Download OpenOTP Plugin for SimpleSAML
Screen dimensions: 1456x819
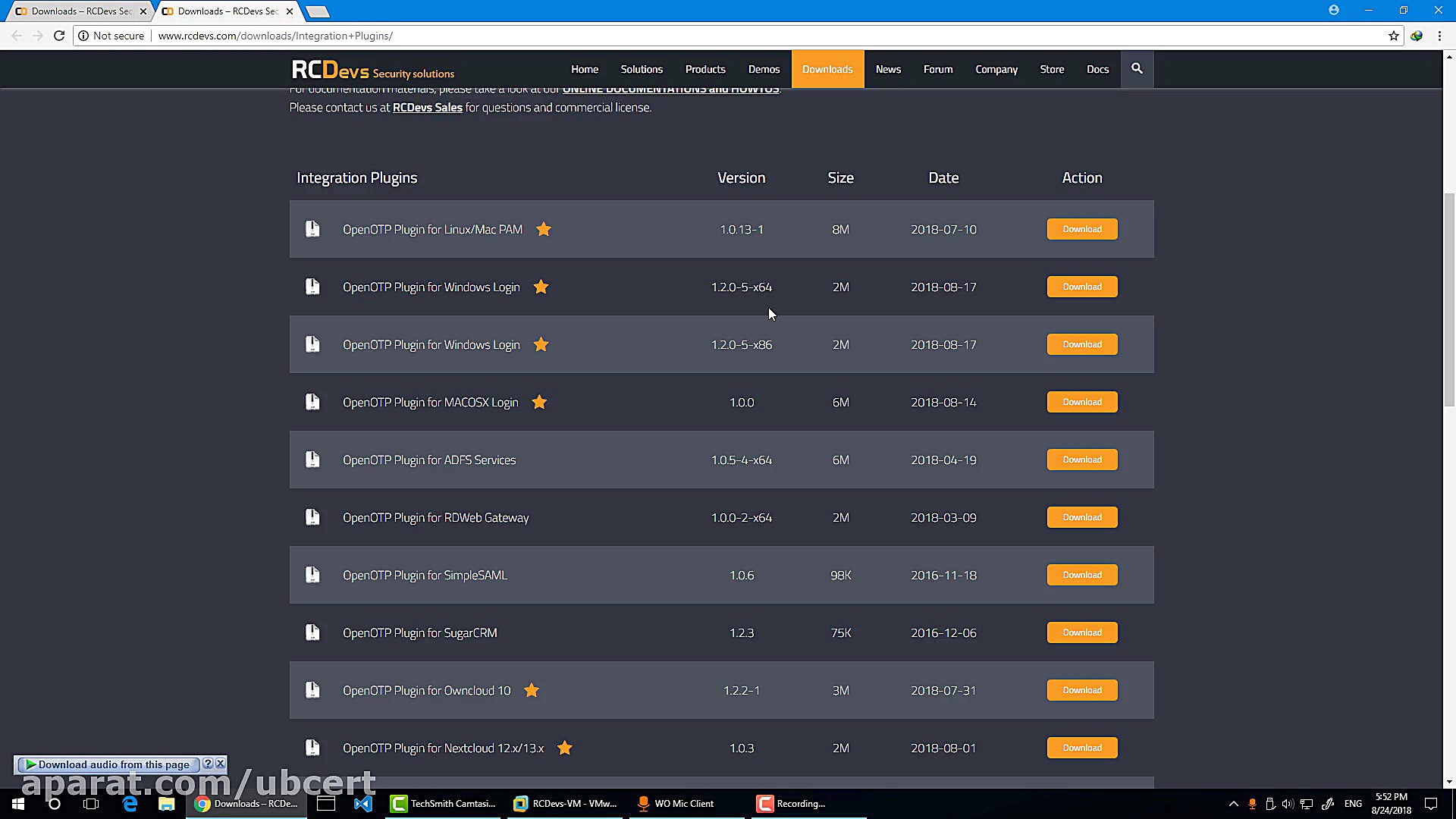(x=1082, y=575)
